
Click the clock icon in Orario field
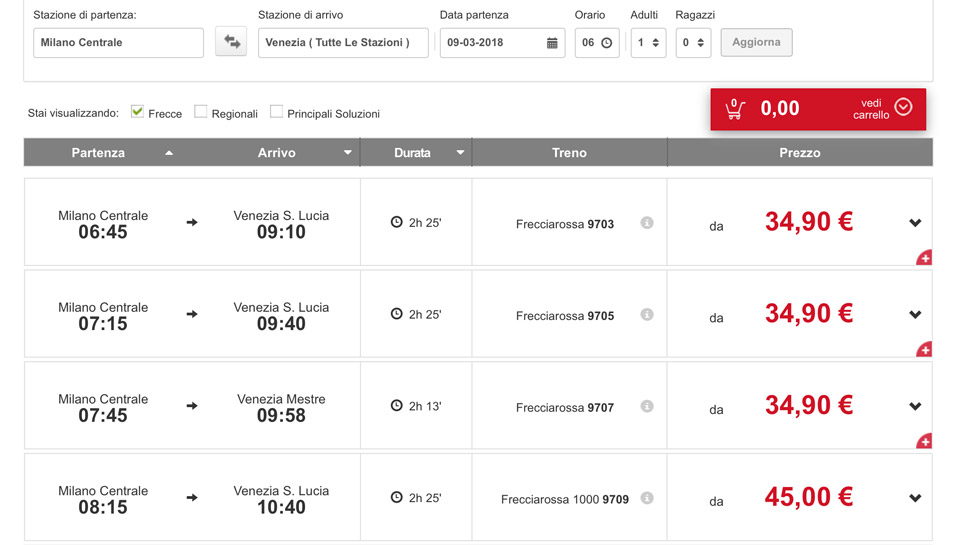(606, 43)
